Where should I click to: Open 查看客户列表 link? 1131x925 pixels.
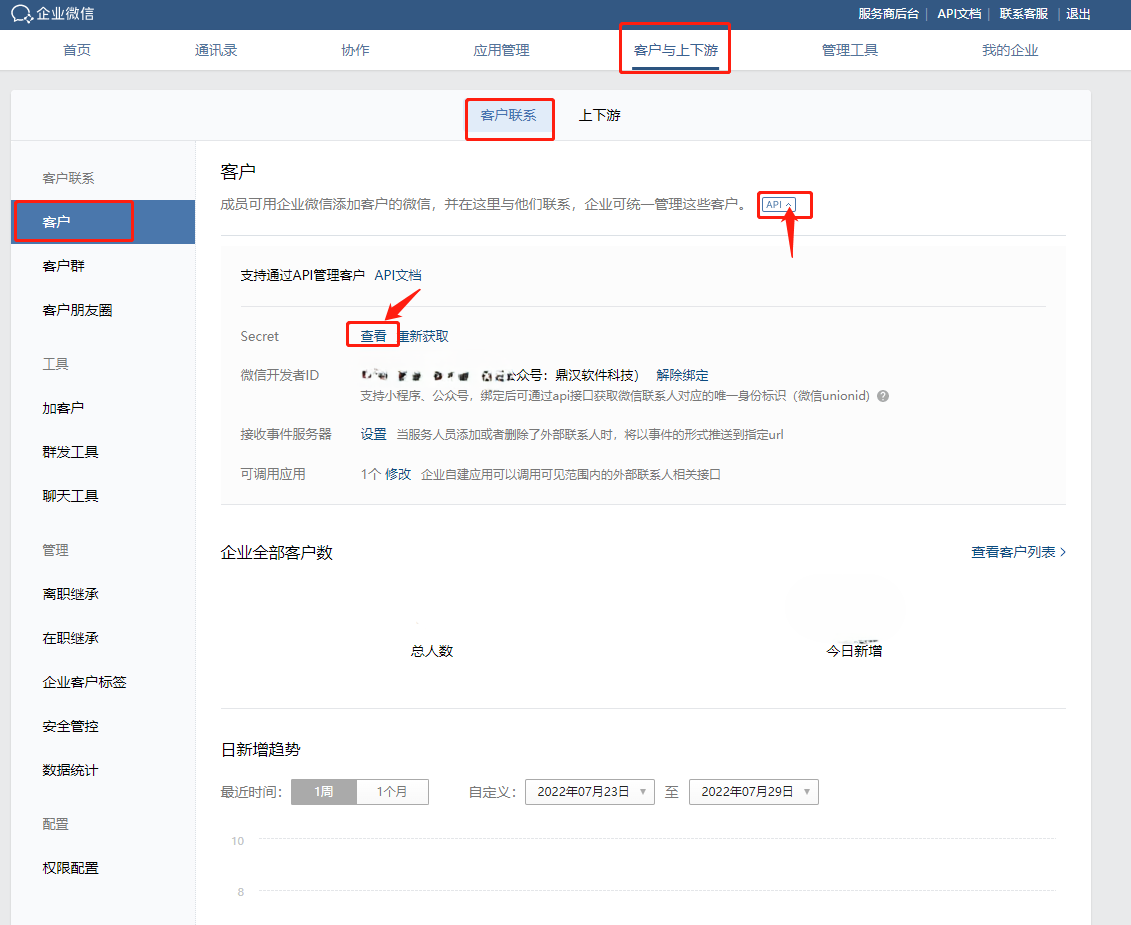[x=1018, y=552]
